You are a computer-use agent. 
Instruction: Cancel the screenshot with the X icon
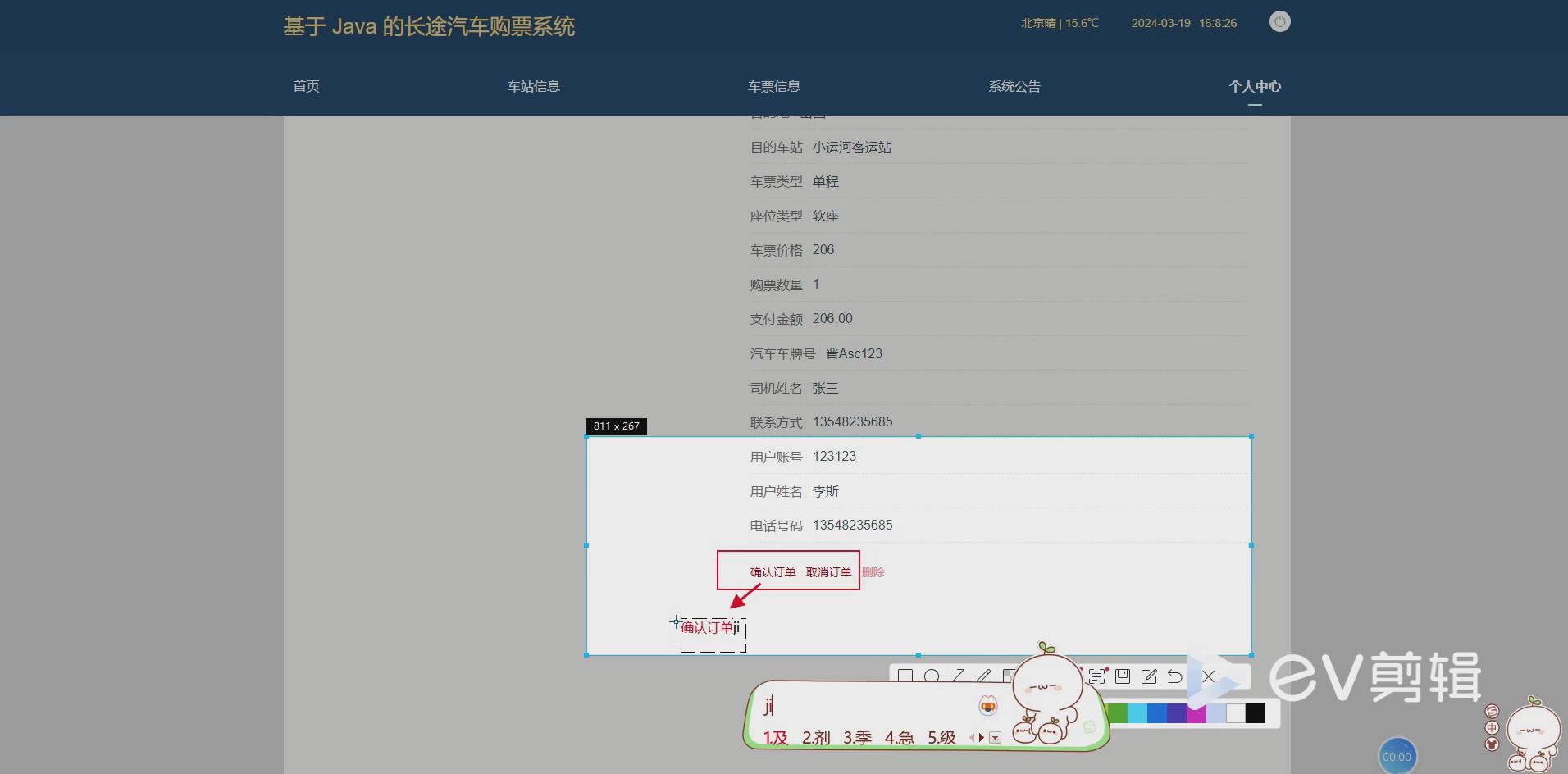(x=1208, y=676)
